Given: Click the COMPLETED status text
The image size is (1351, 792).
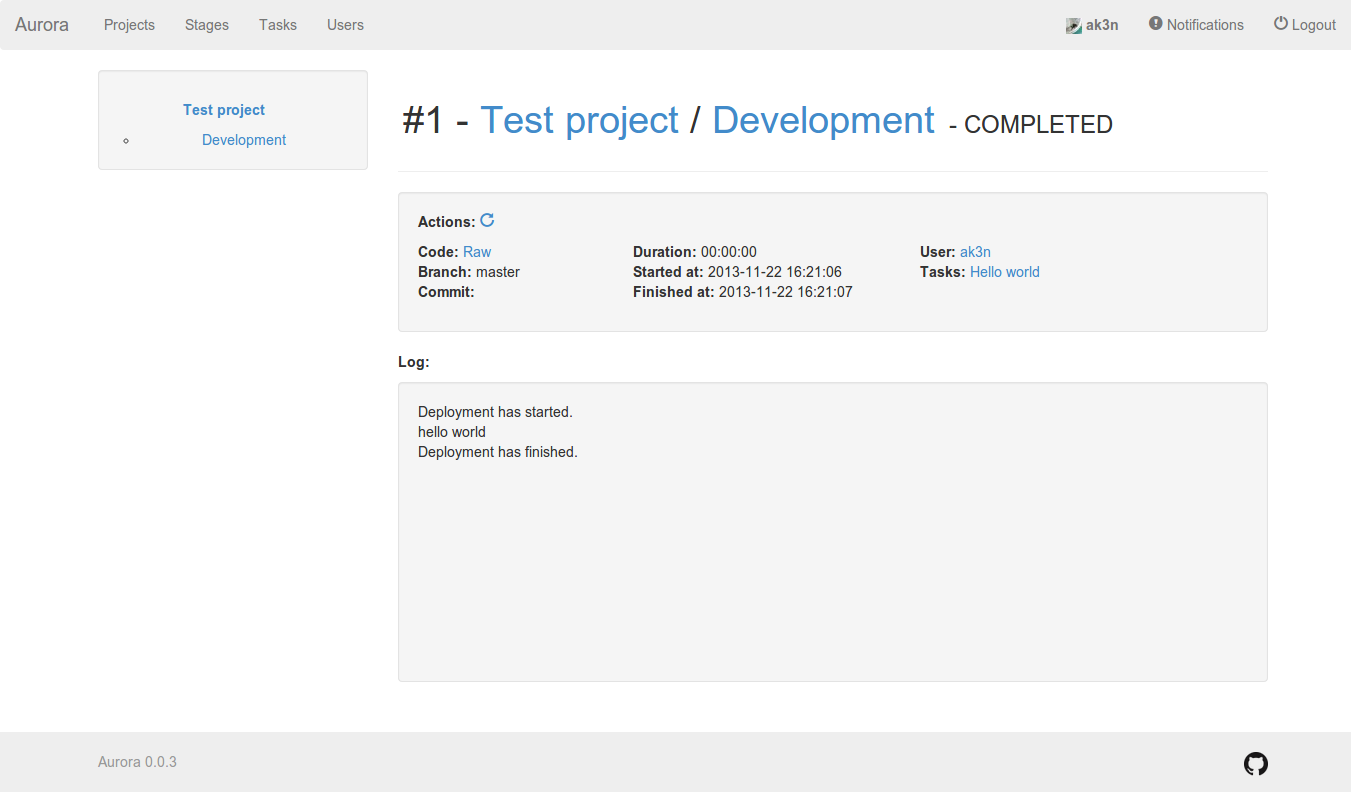Looking at the screenshot, I should tap(1038, 125).
